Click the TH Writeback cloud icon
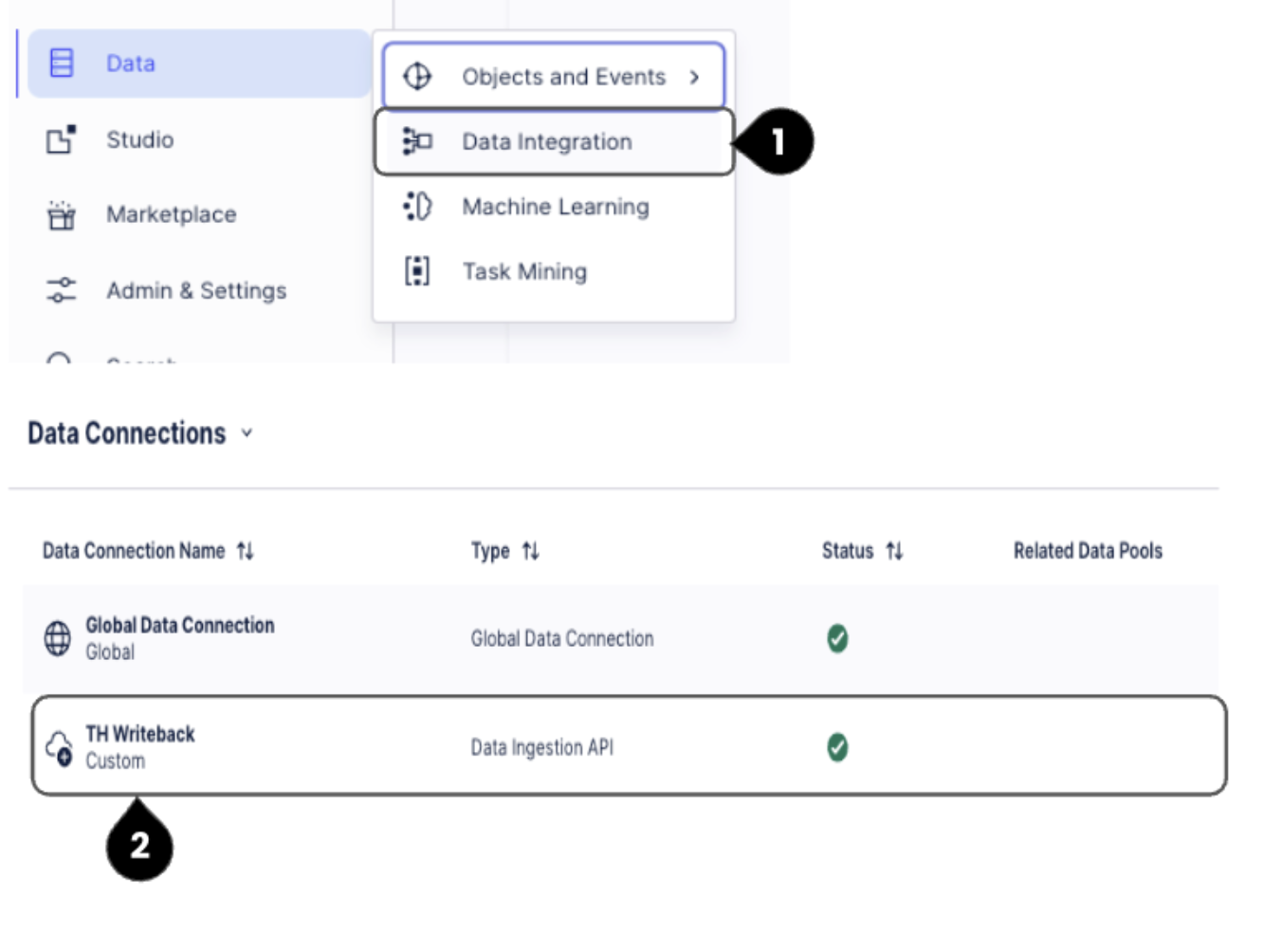 click(59, 747)
